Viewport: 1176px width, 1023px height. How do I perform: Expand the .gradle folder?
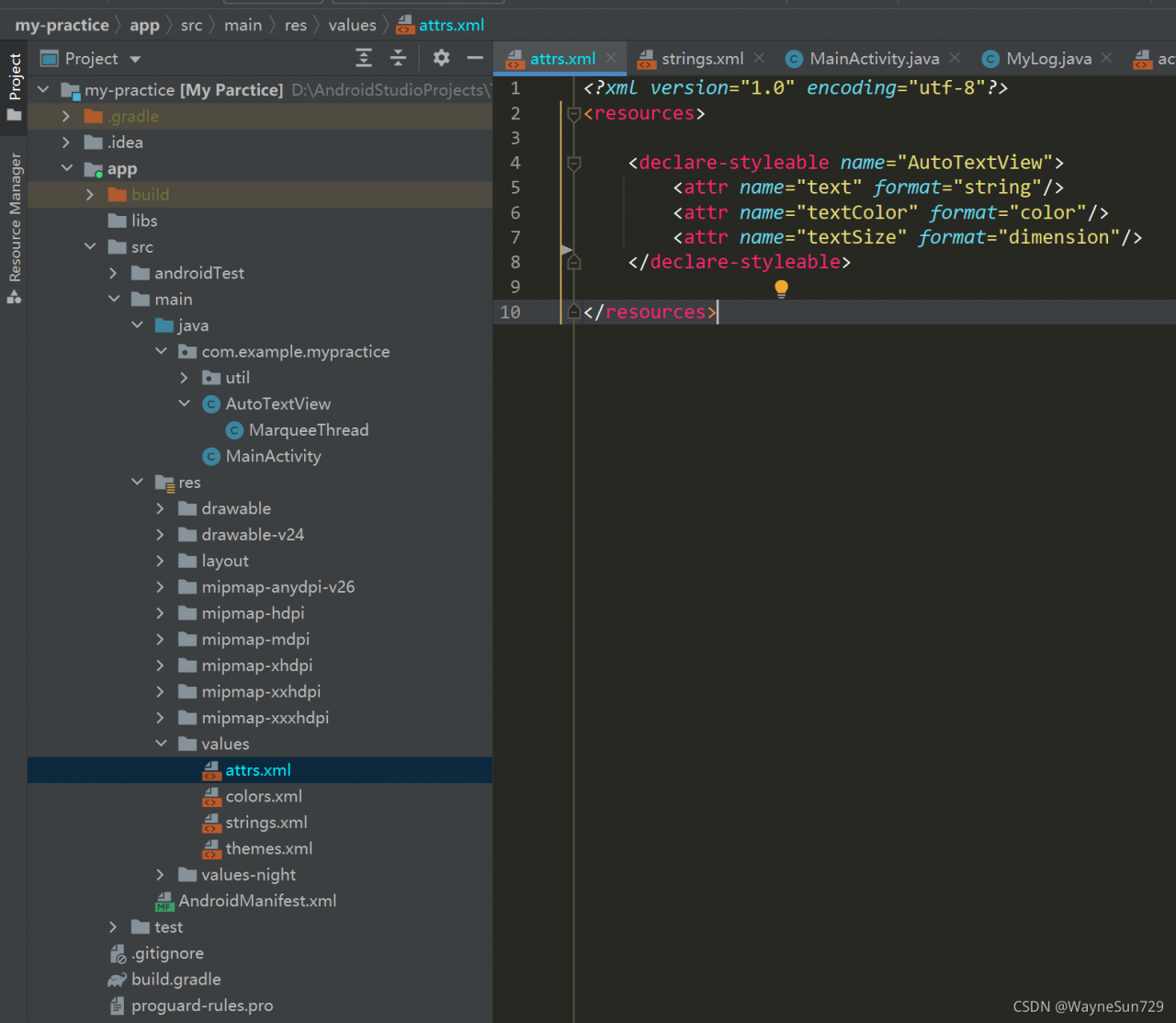pos(65,116)
